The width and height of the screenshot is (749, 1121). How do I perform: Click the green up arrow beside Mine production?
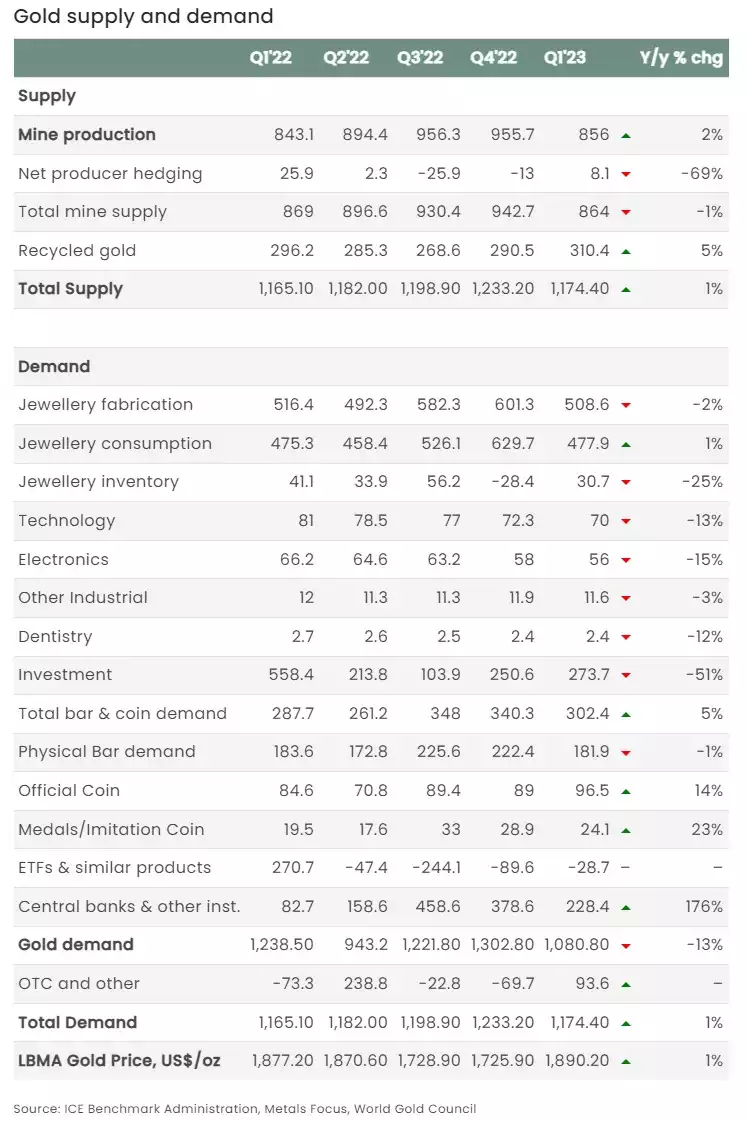coord(626,135)
